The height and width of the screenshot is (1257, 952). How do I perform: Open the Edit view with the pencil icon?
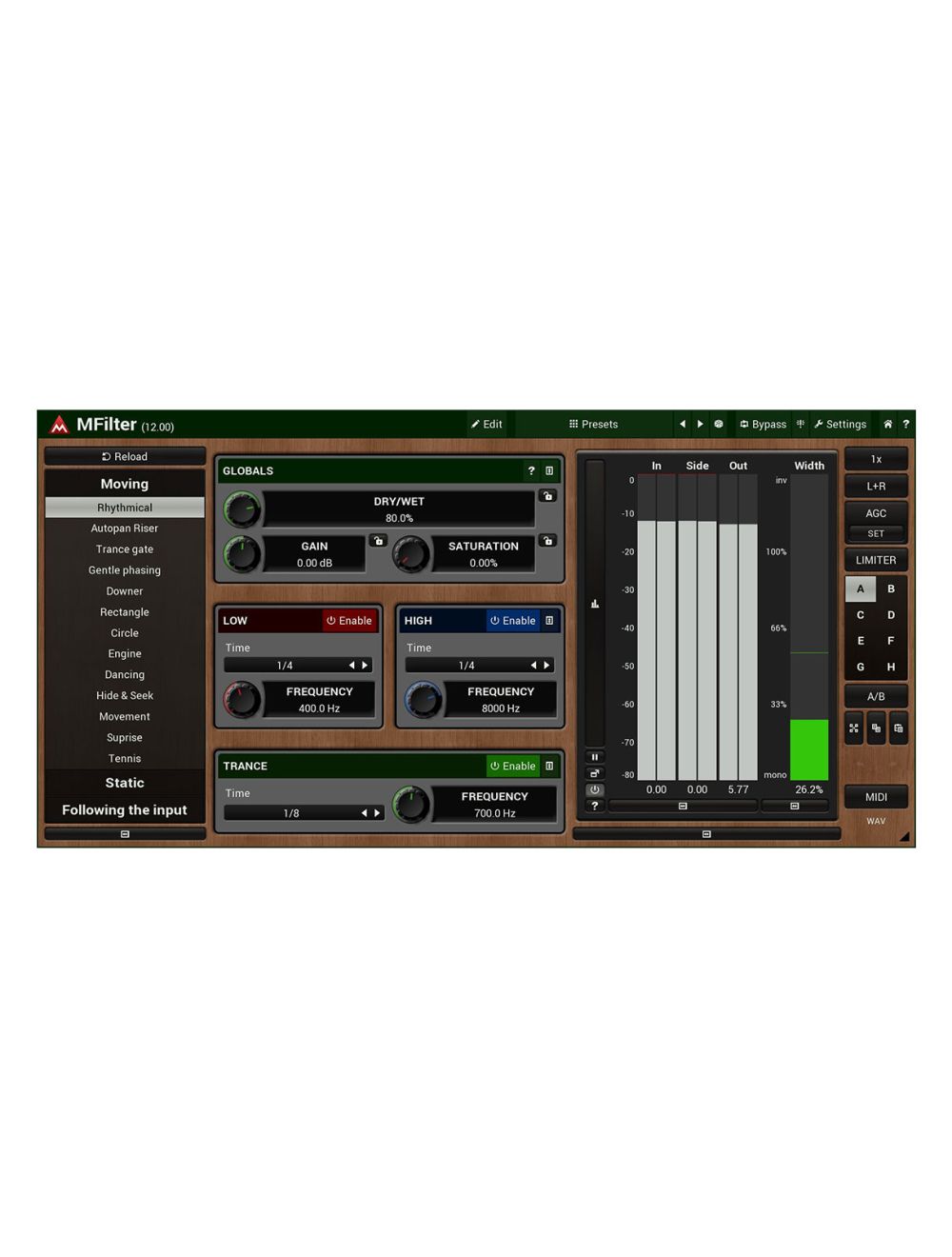[487, 424]
